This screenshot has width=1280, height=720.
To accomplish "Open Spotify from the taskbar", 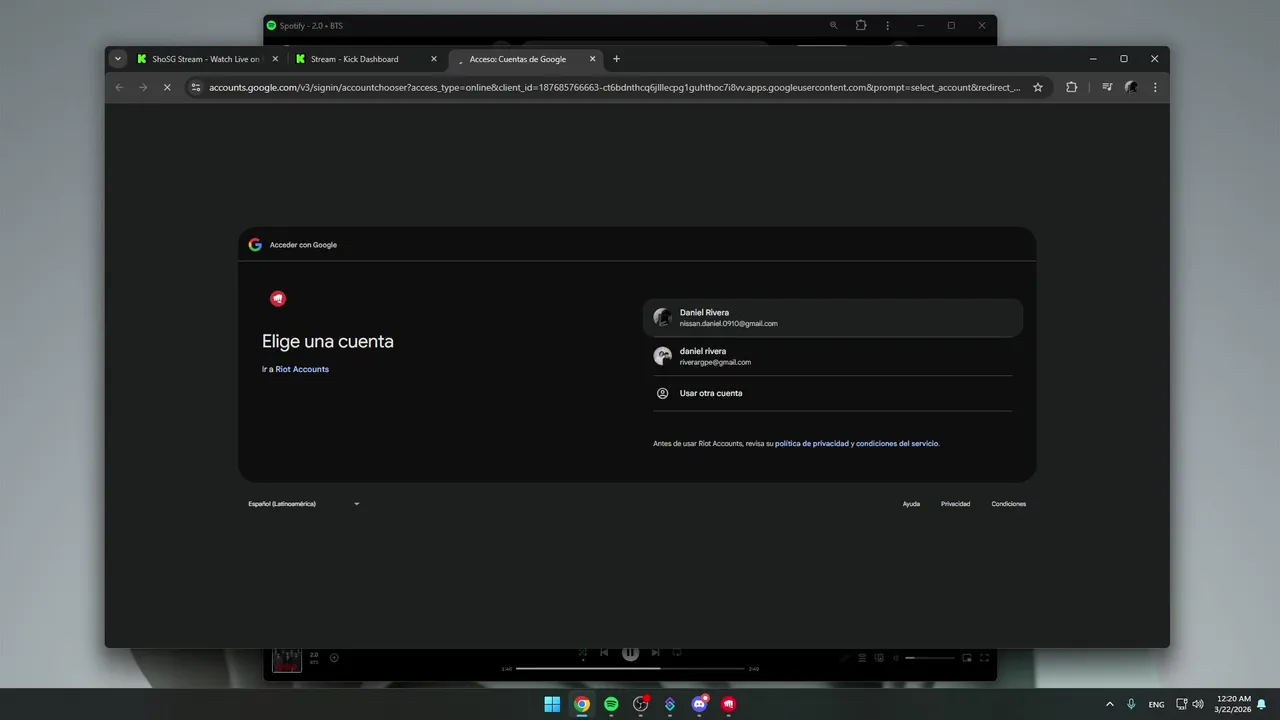I will click(x=611, y=704).
